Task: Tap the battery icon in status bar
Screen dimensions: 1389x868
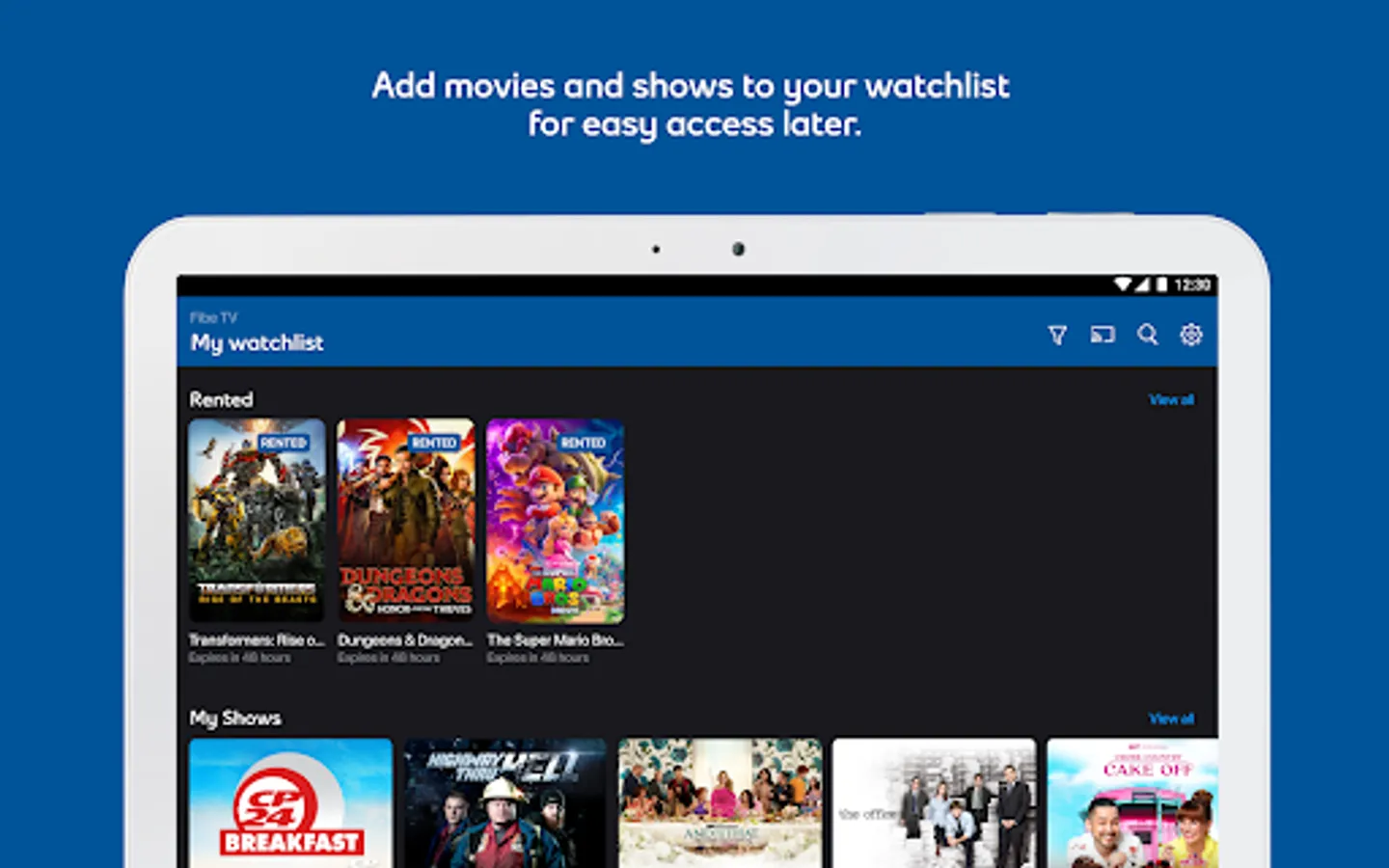Action: coord(1162,285)
